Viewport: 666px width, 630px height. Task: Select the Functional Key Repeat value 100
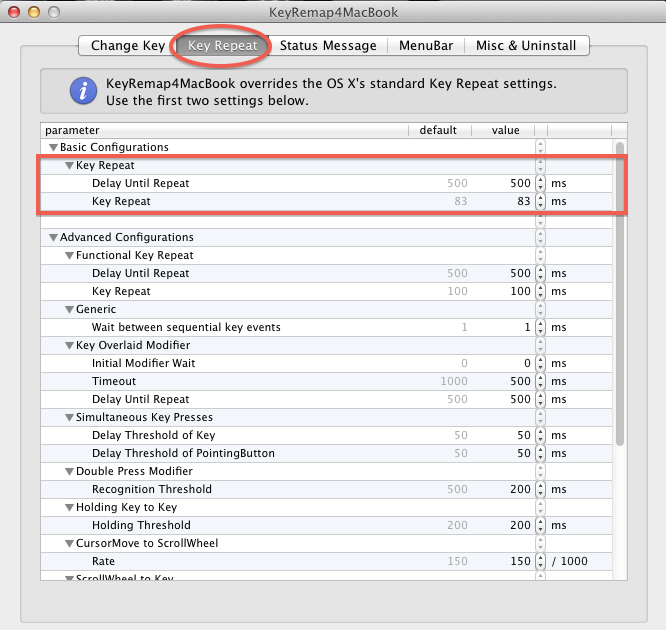520,291
